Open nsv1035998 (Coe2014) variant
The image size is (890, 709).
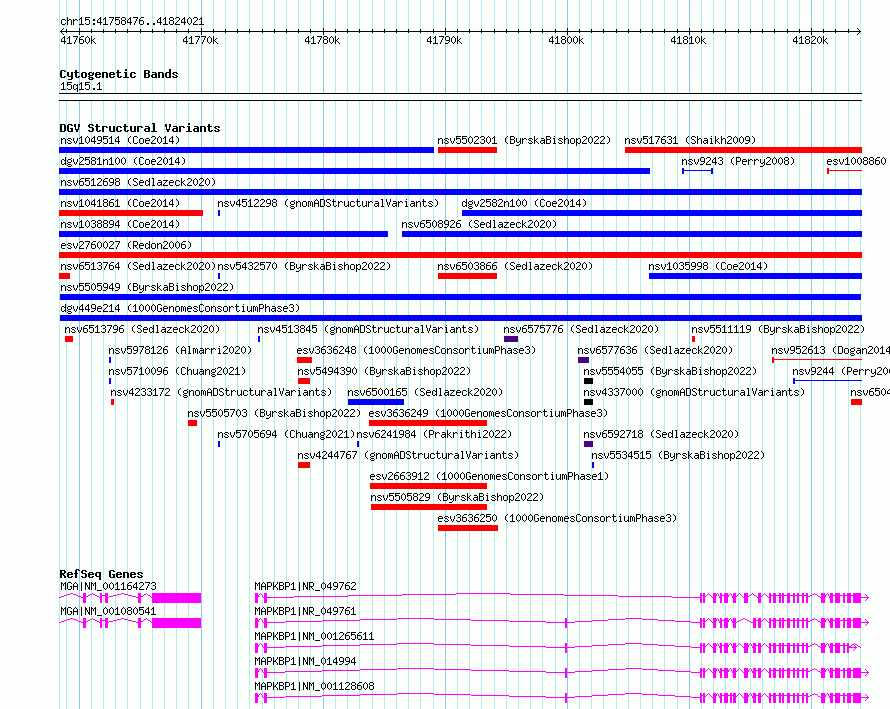pyautogui.click(x=708, y=266)
